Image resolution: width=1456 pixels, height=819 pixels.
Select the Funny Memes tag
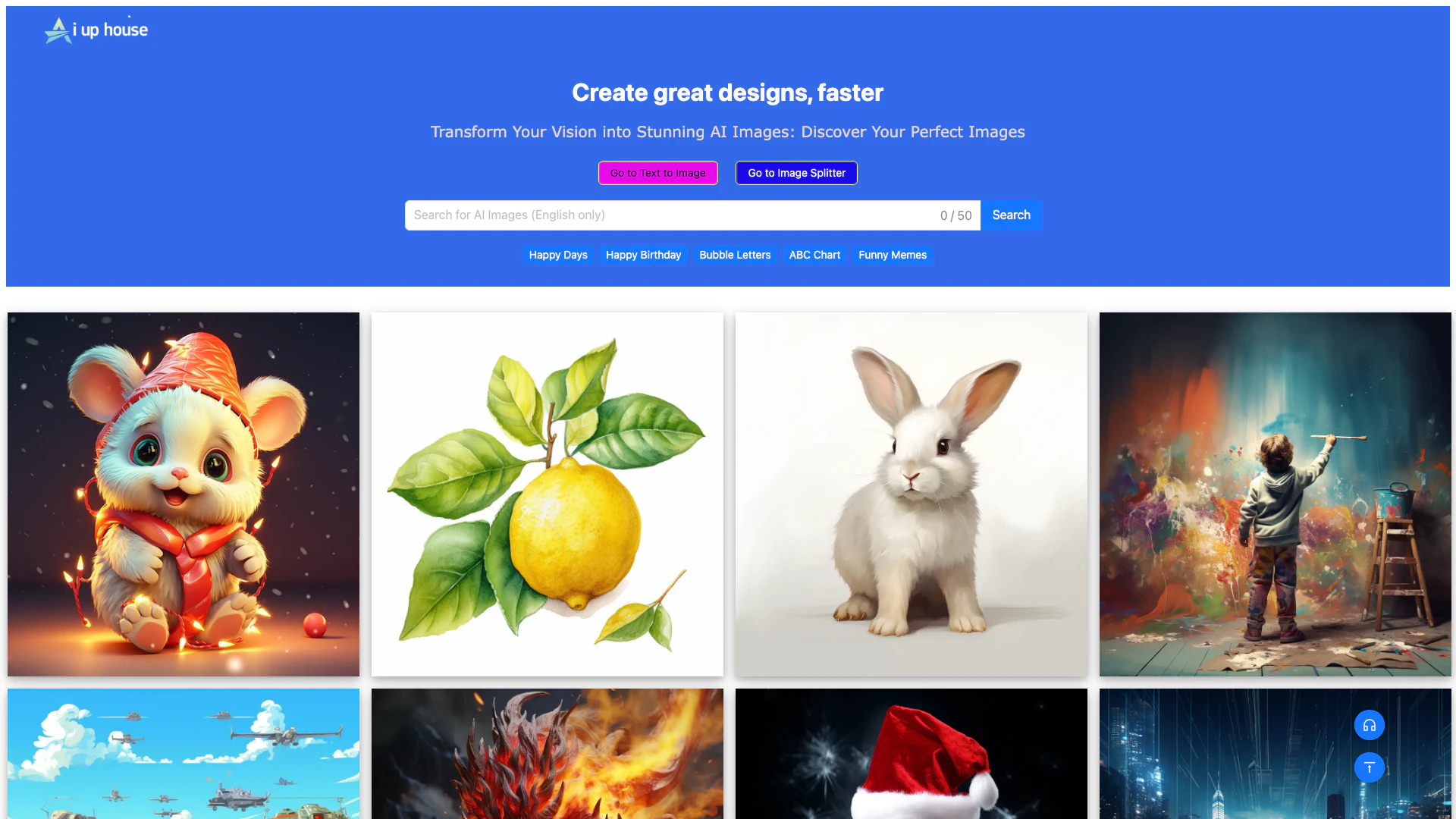[893, 255]
